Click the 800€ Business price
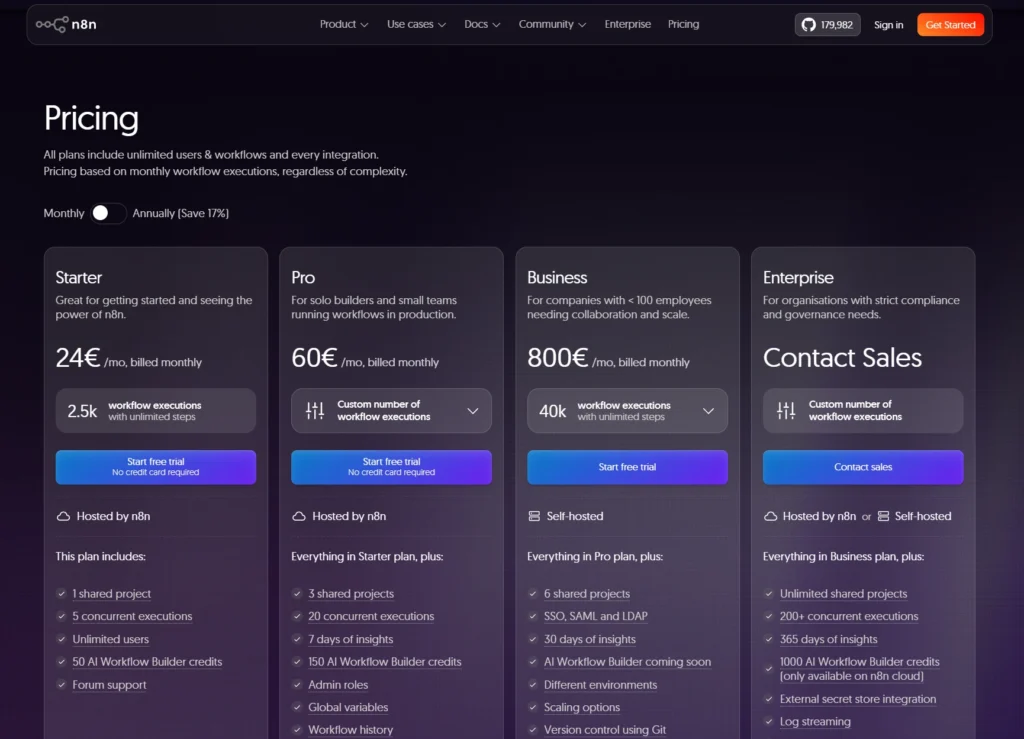The width and height of the screenshot is (1024, 739). (557, 358)
